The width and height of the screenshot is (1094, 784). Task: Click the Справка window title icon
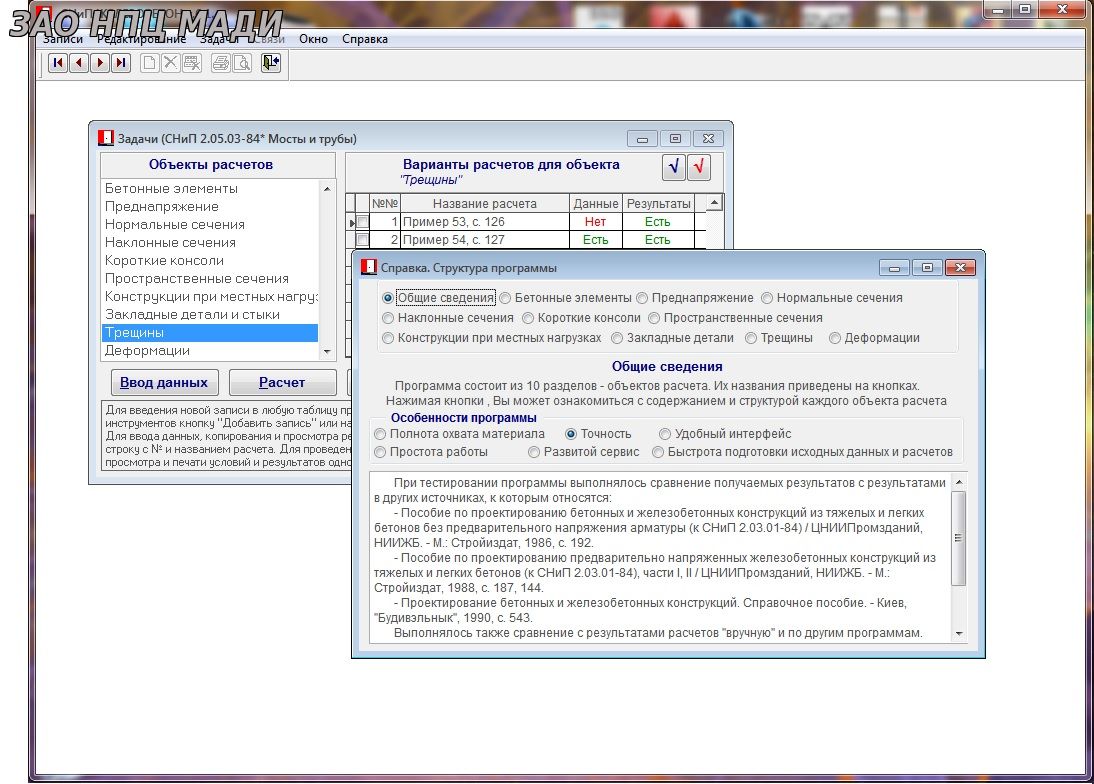368,267
